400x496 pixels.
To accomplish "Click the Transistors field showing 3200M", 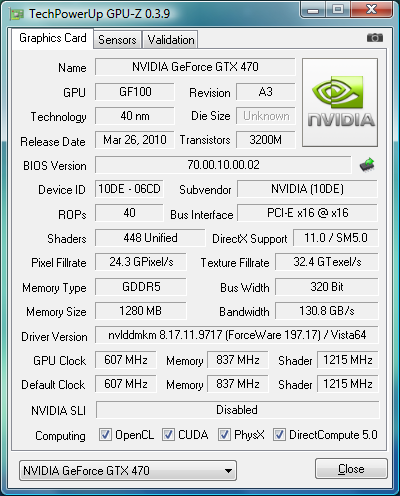I will [266, 140].
